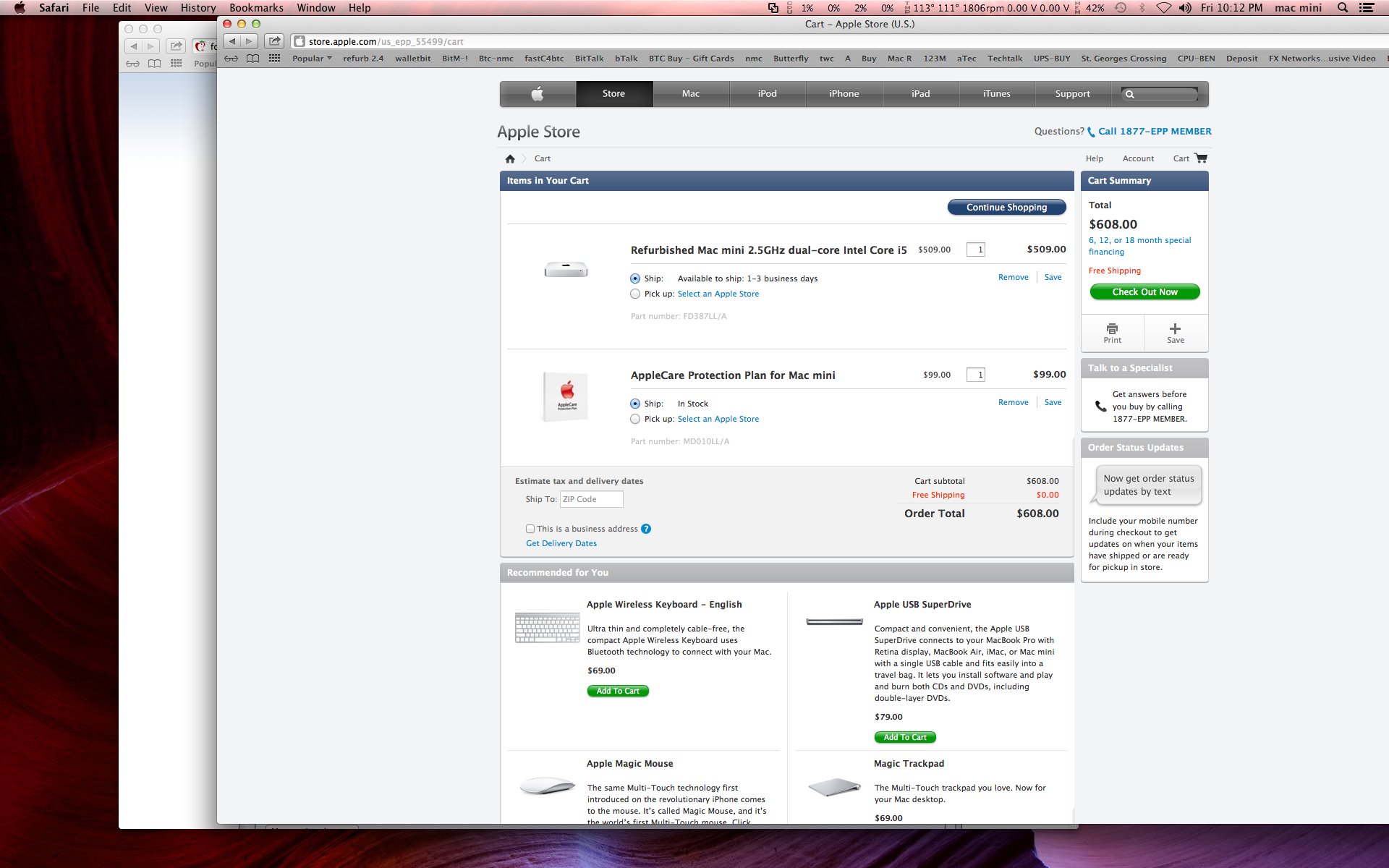Open Wi-Fi status menu

pyautogui.click(x=1163, y=8)
